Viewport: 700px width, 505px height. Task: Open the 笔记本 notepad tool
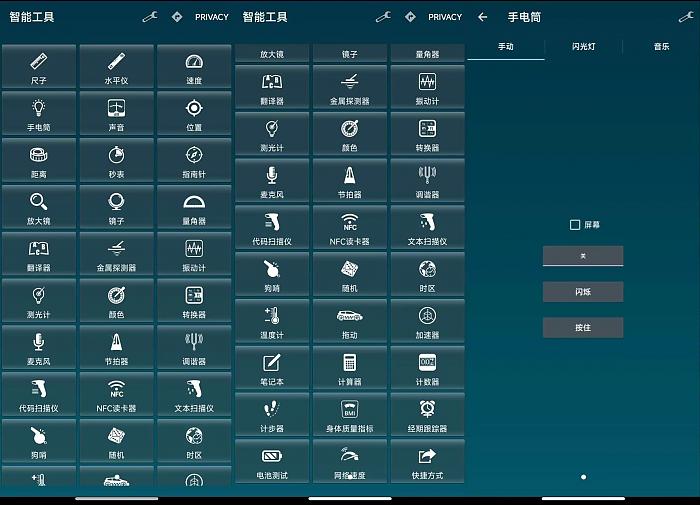click(x=272, y=368)
